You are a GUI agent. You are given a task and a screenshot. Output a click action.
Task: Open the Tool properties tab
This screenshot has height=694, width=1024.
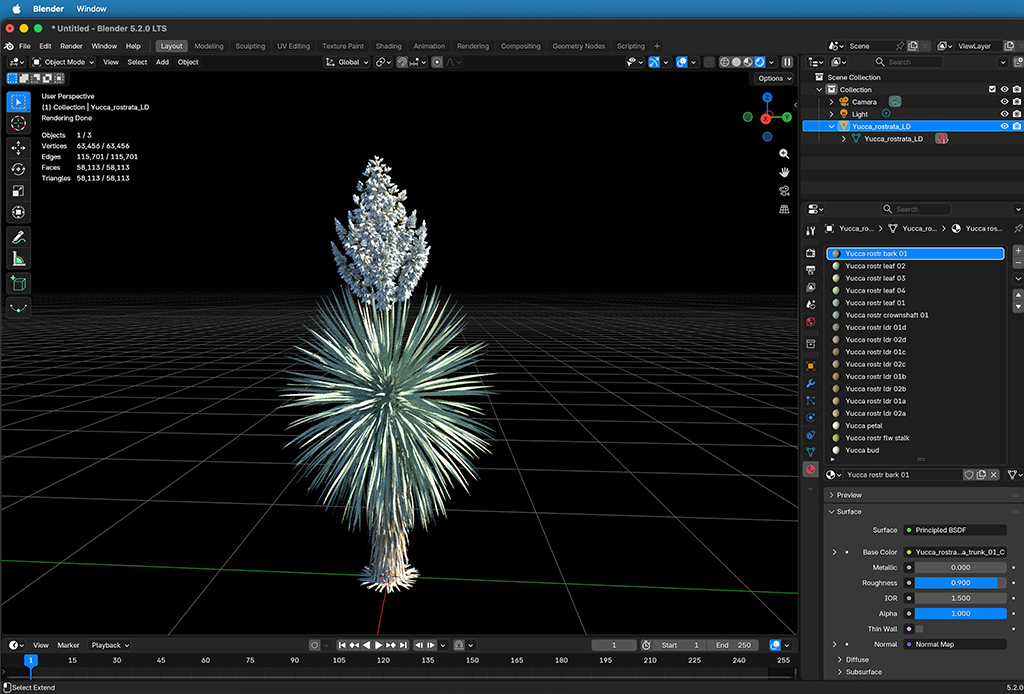point(810,230)
